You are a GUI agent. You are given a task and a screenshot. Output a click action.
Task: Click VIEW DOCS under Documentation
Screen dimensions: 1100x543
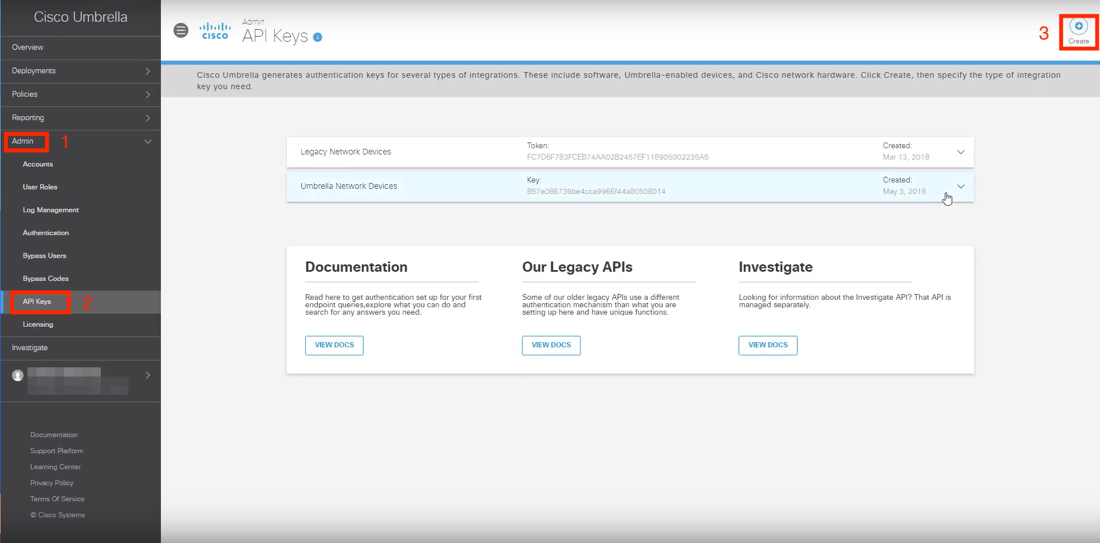pos(334,345)
